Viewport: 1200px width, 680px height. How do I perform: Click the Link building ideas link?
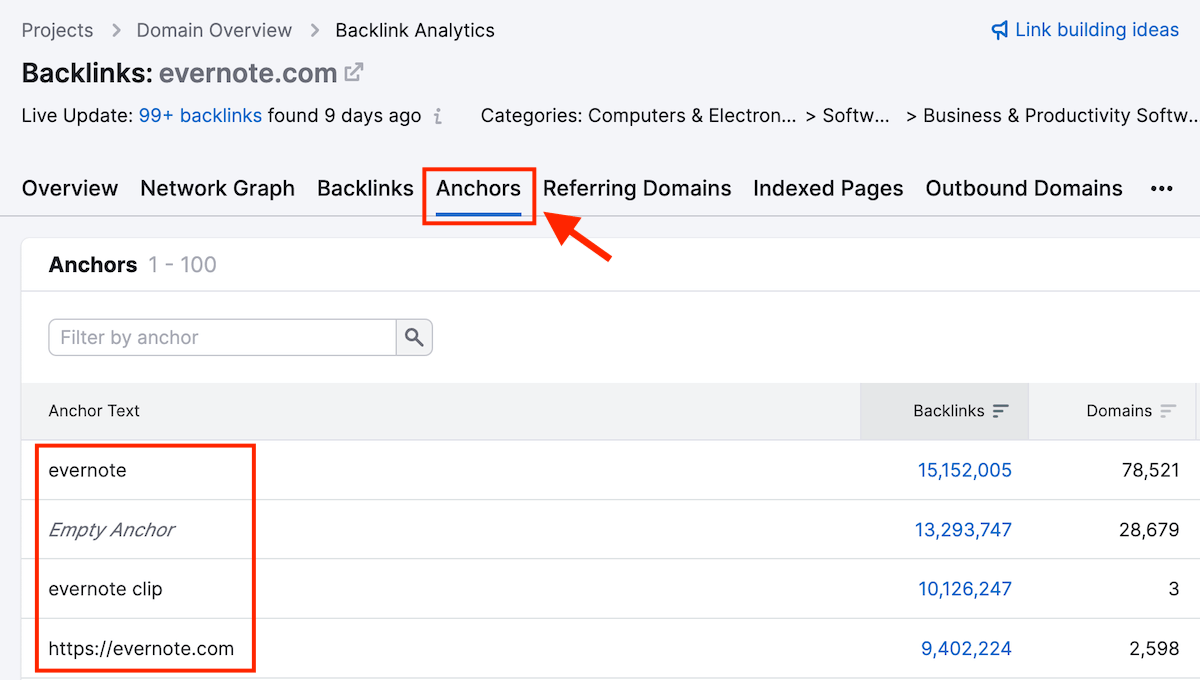click(x=1096, y=30)
